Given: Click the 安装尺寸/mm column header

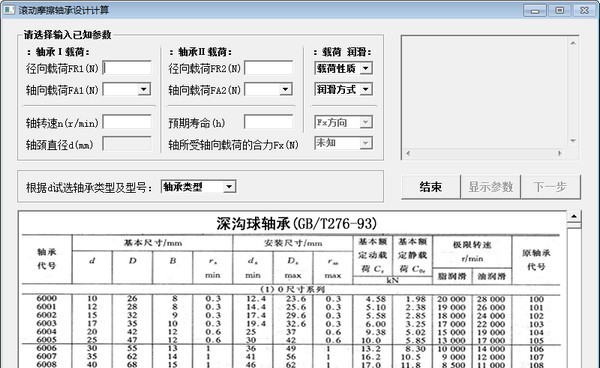Looking at the screenshot, I should 293,243.
